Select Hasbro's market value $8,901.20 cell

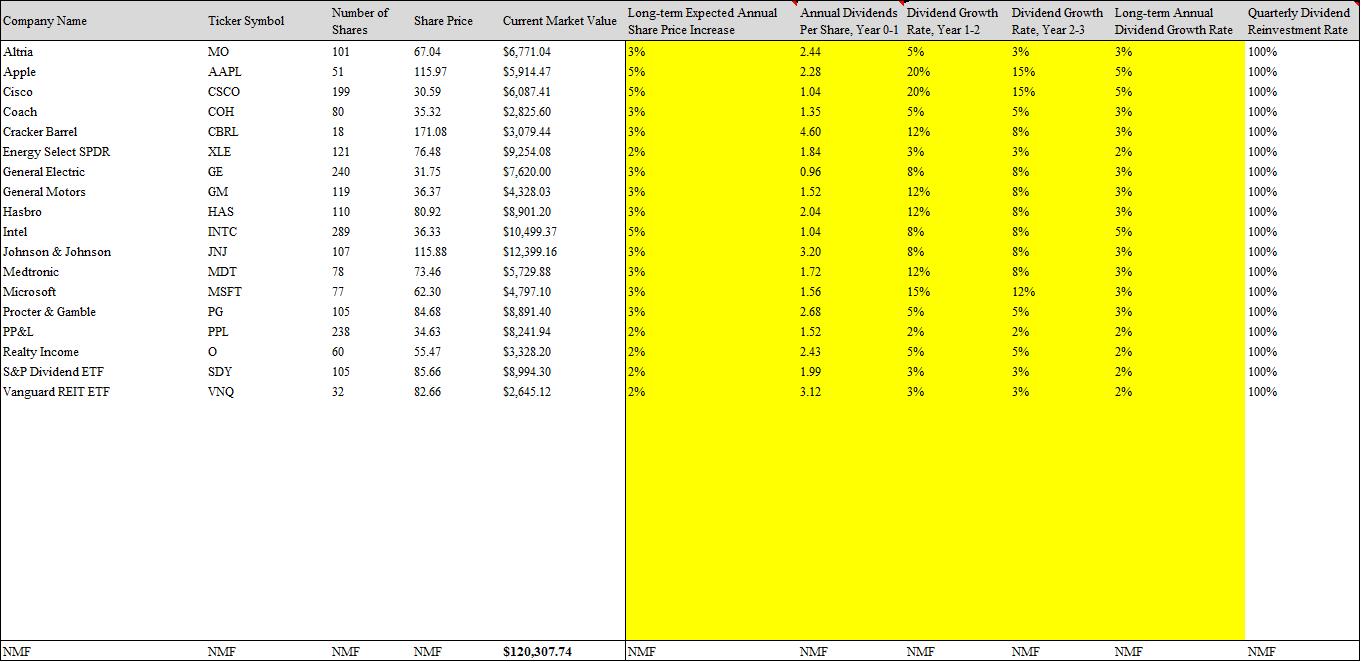pyautogui.click(x=526, y=212)
